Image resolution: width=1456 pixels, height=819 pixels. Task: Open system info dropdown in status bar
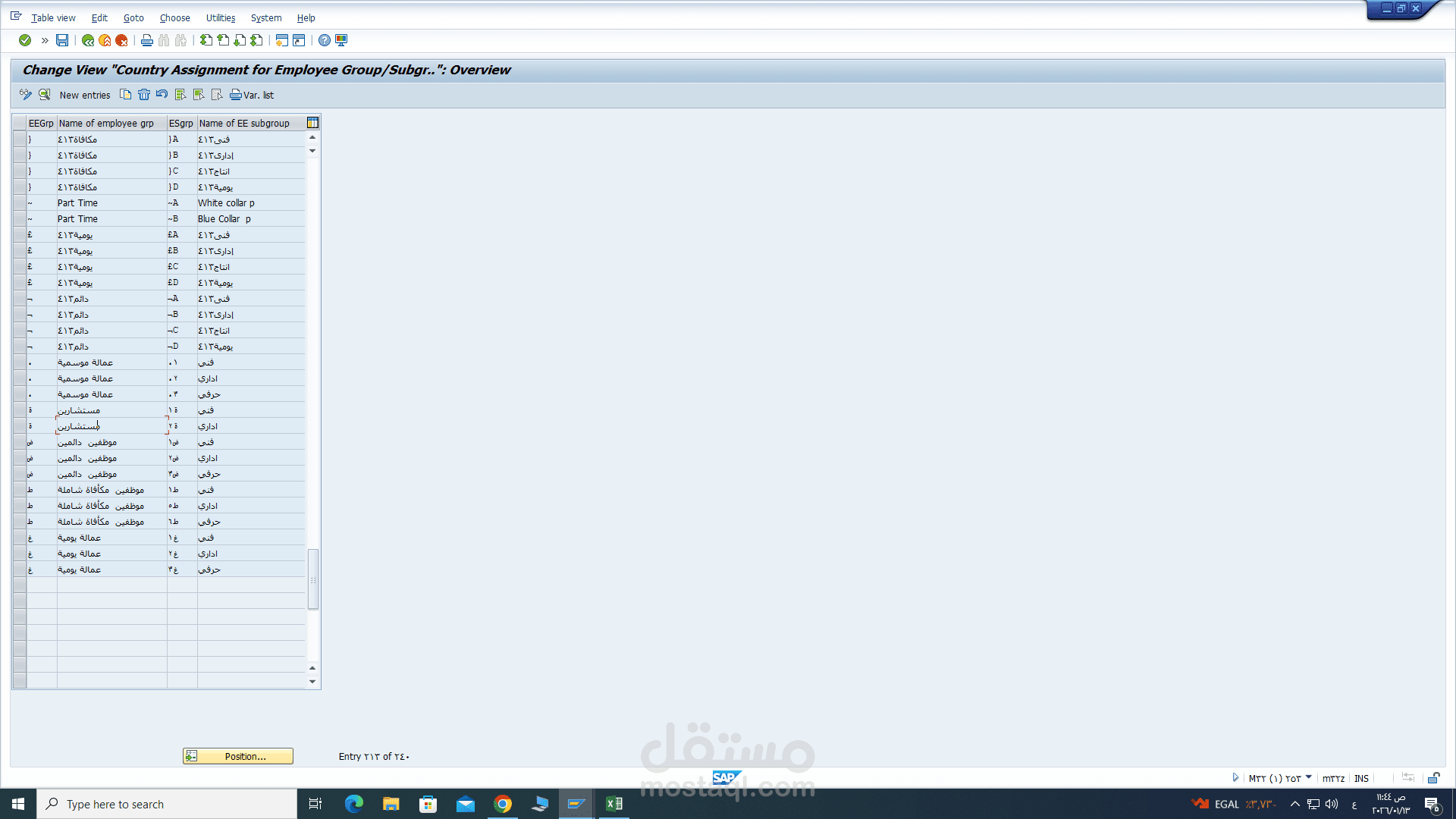click(x=1308, y=777)
